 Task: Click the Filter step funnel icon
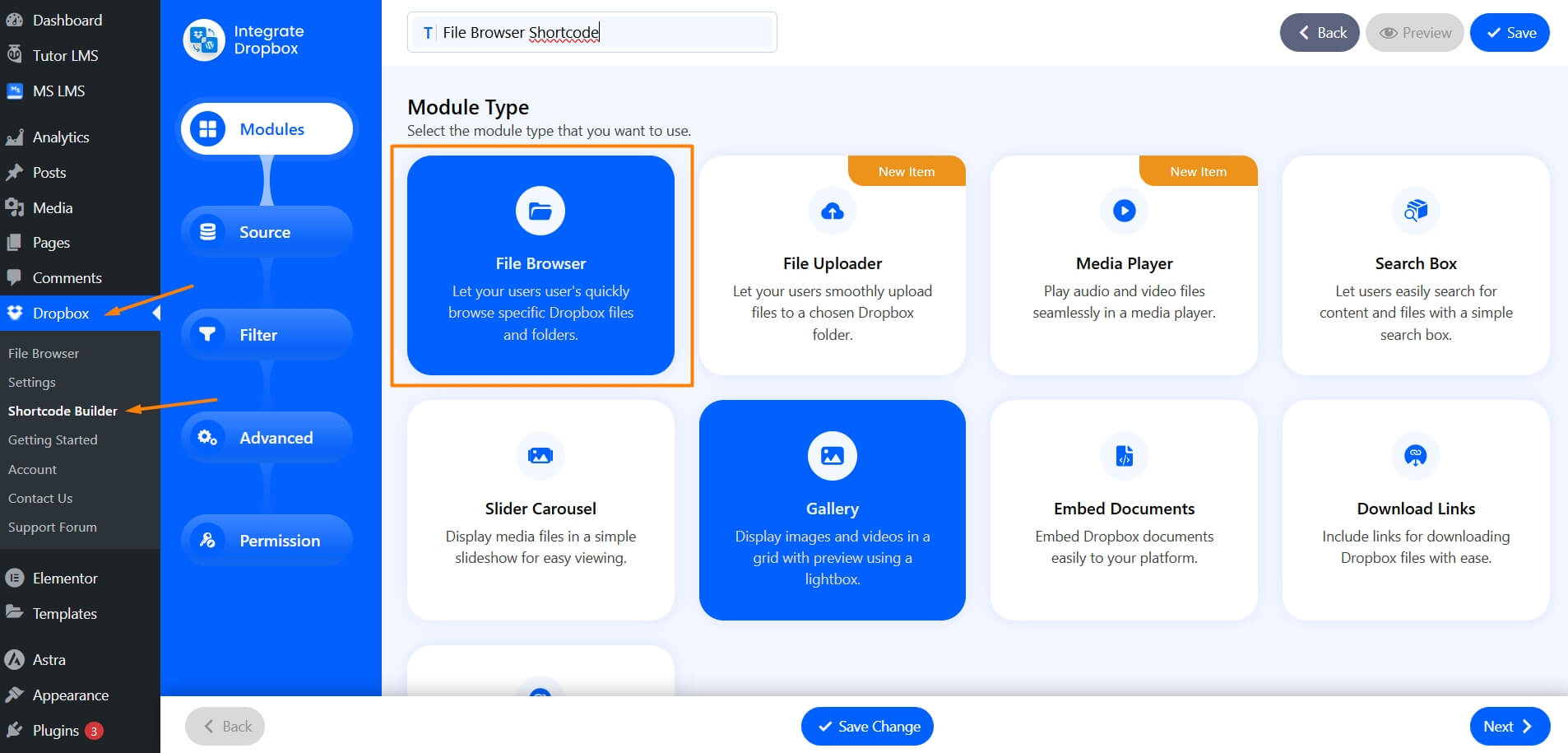(208, 334)
